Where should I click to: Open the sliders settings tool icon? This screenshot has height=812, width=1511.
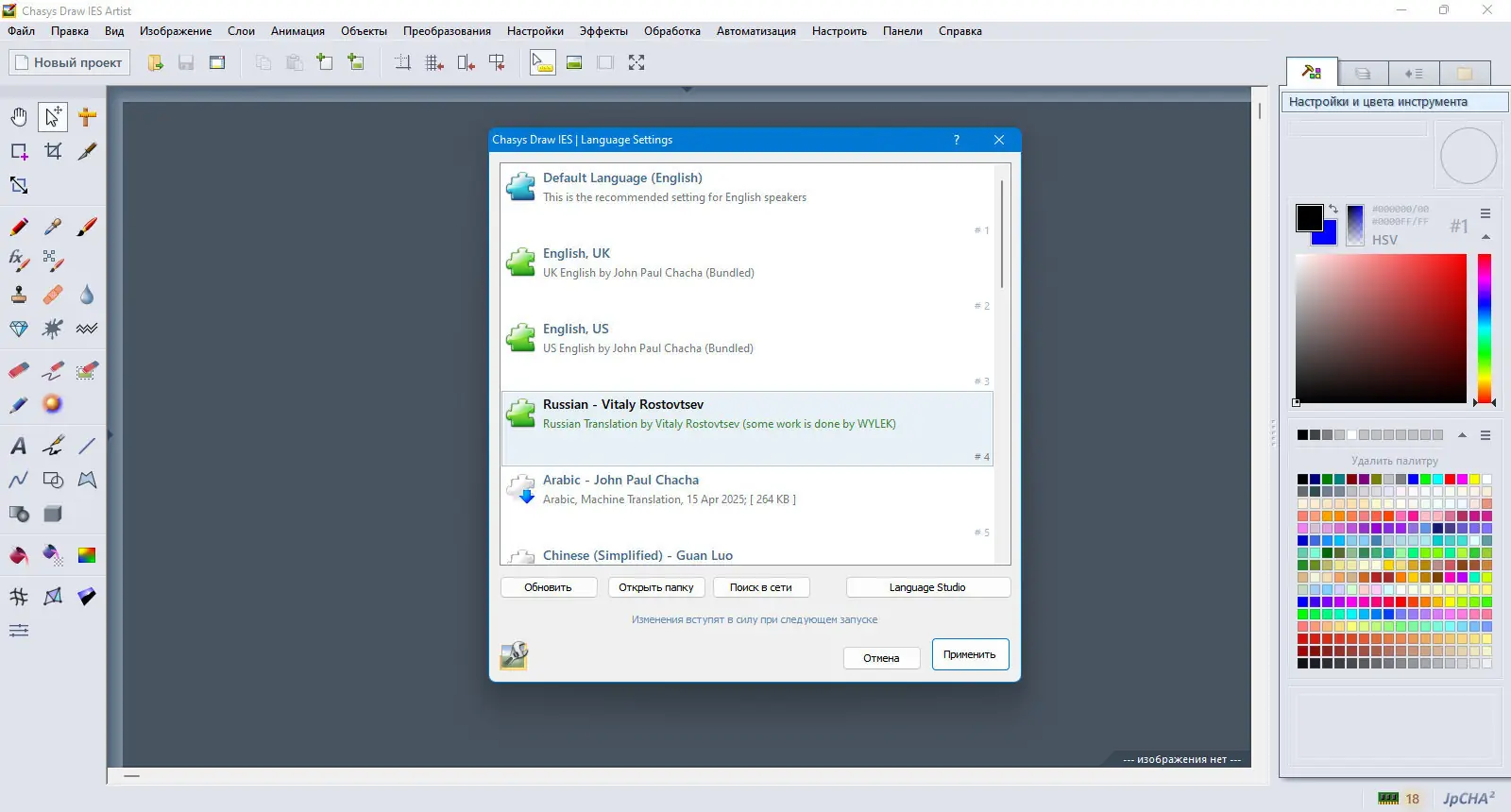19,631
